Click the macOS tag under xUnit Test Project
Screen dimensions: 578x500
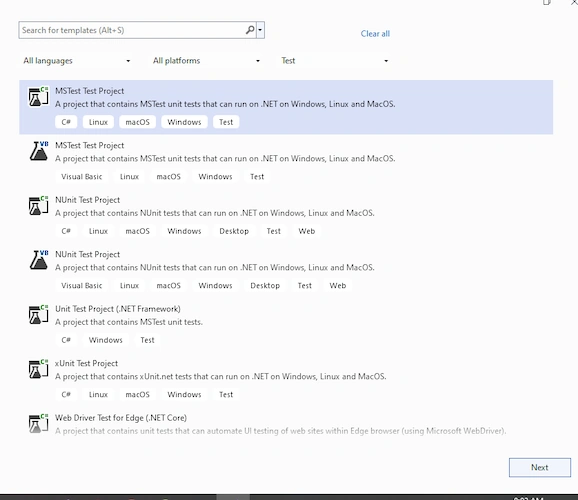tap(137, 395)
